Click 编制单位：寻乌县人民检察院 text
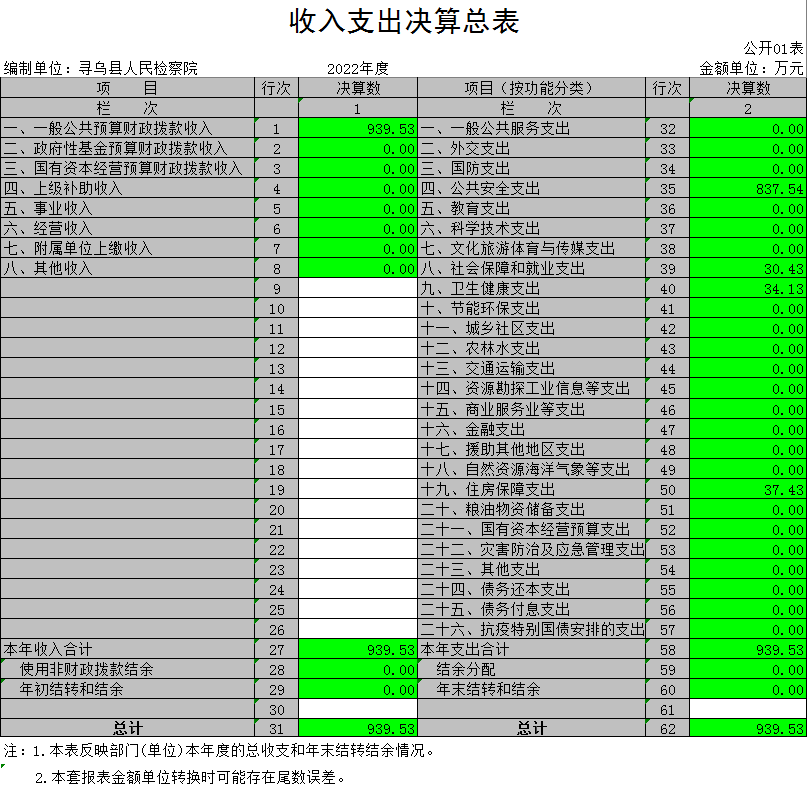807x790 pixels. coord(101,68)
